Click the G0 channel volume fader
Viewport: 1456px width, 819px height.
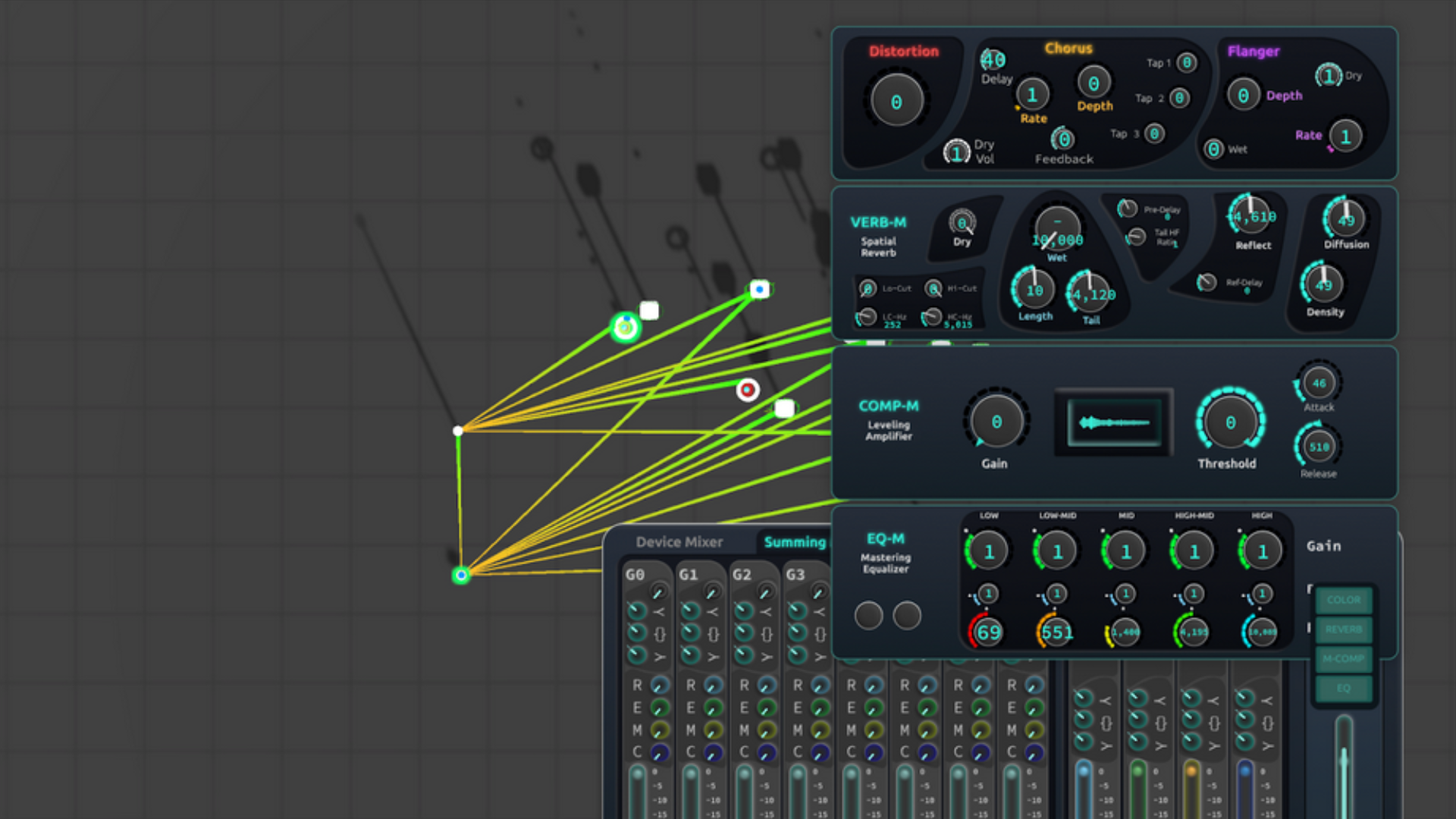[637, 790]
